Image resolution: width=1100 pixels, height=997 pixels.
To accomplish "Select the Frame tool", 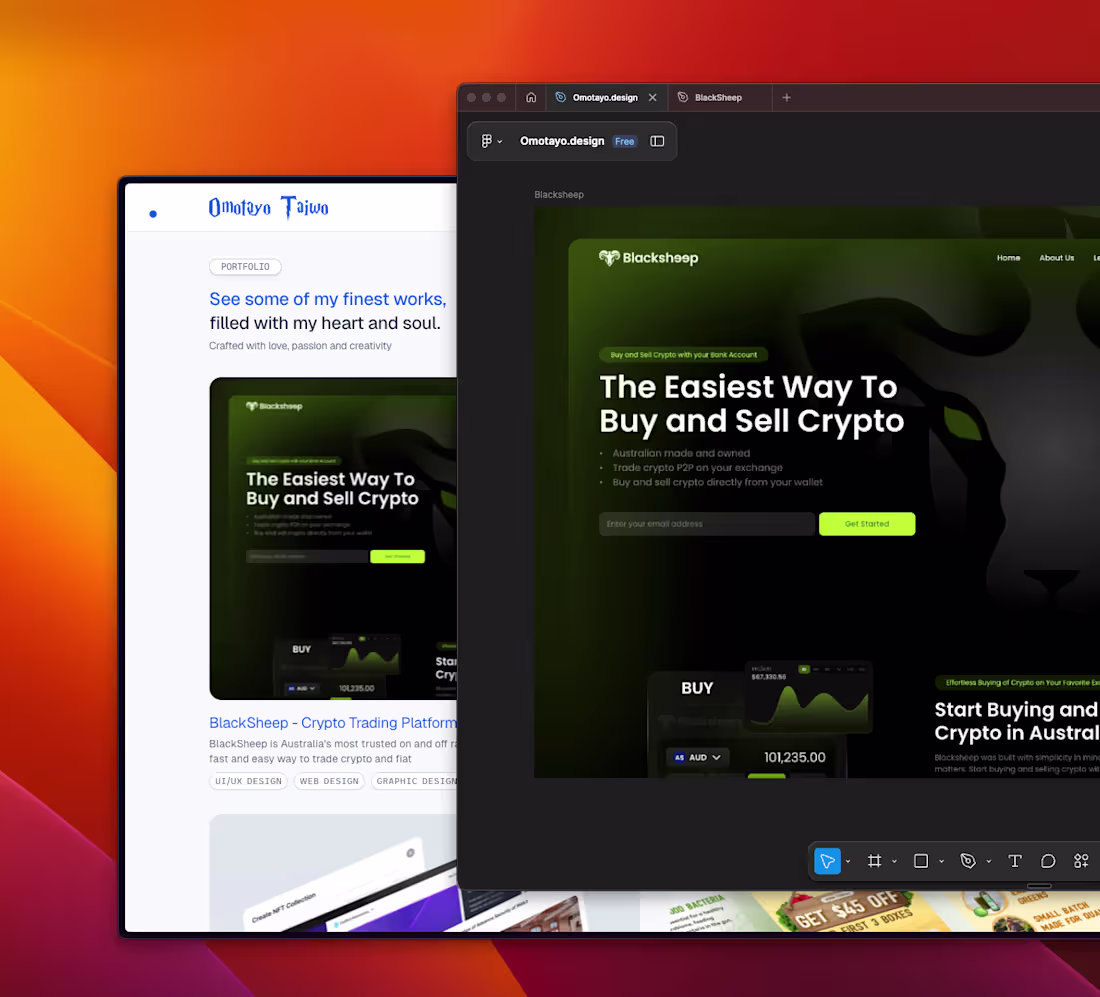I will point(874,861).
